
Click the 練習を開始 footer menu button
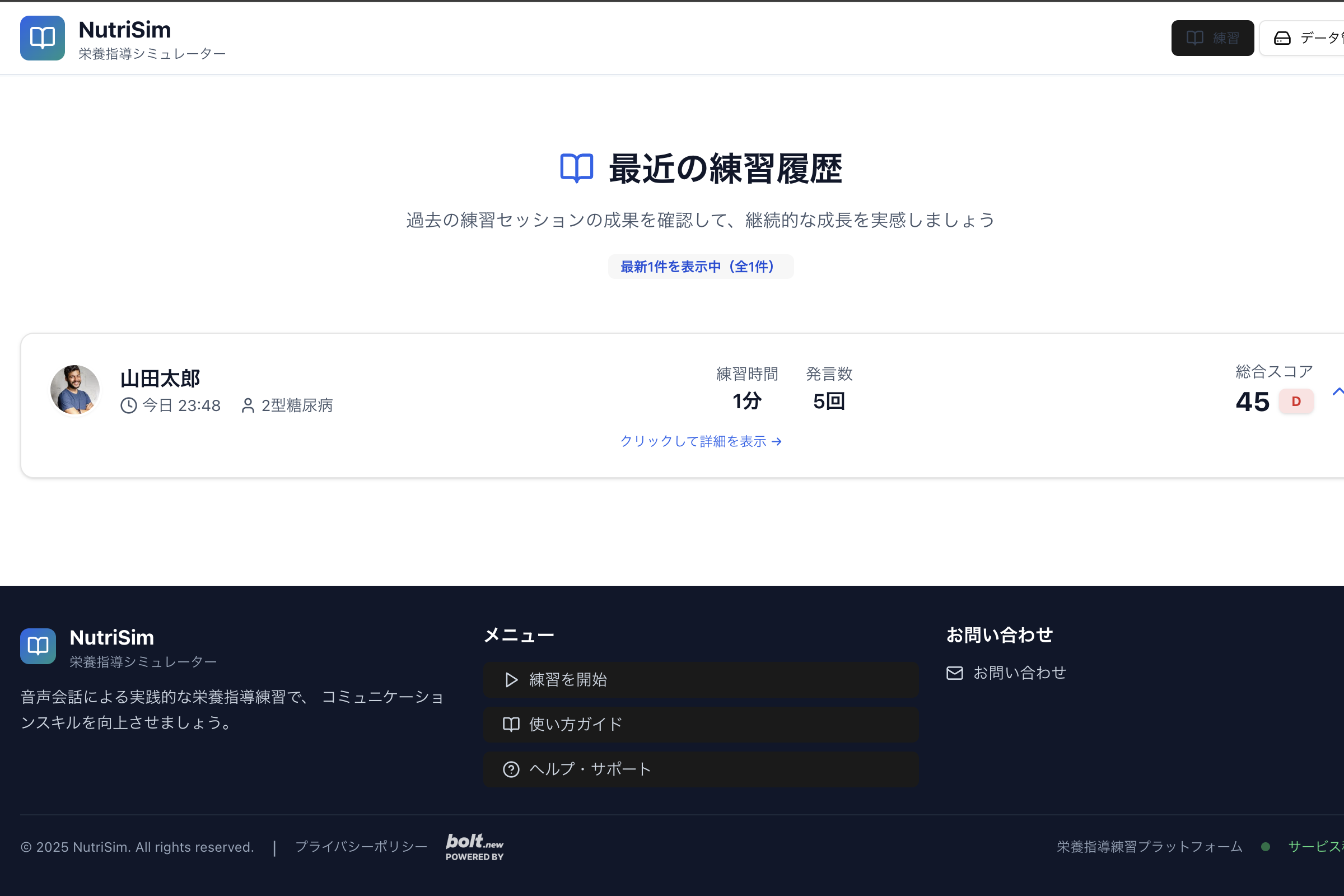click(701, 679)
